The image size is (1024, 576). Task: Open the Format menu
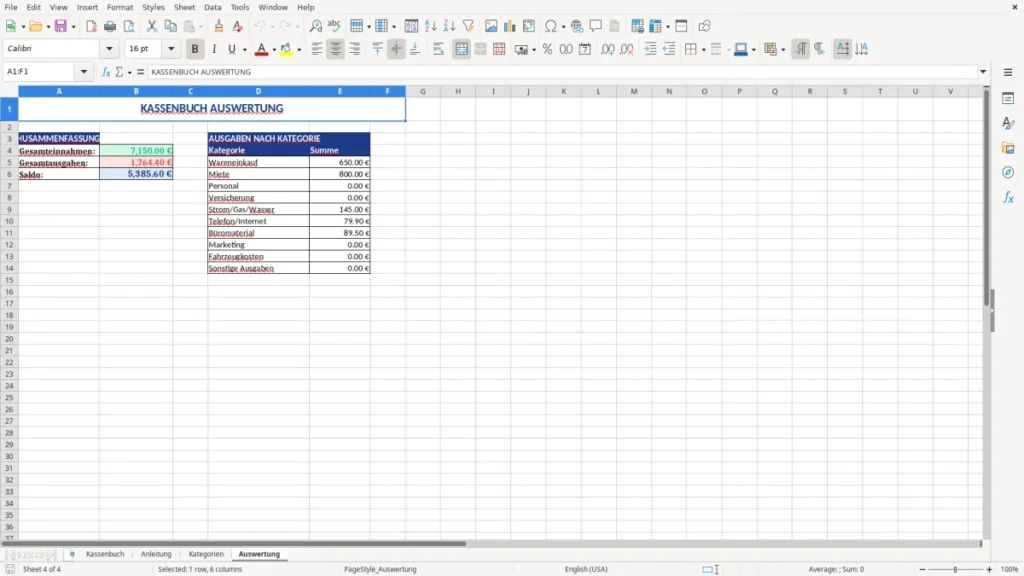[120, 7]
